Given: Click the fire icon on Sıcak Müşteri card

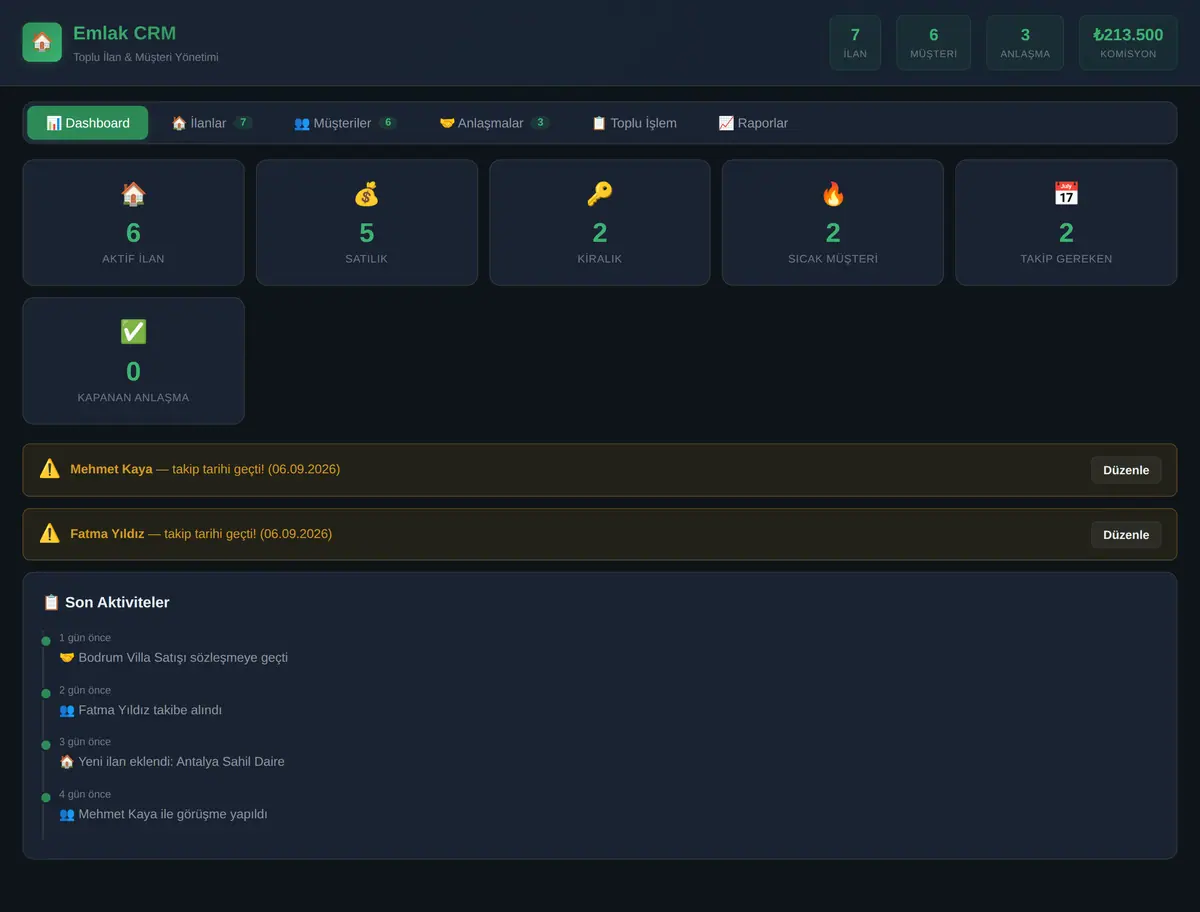Looking at the screenshot, I should coord(833,194).
